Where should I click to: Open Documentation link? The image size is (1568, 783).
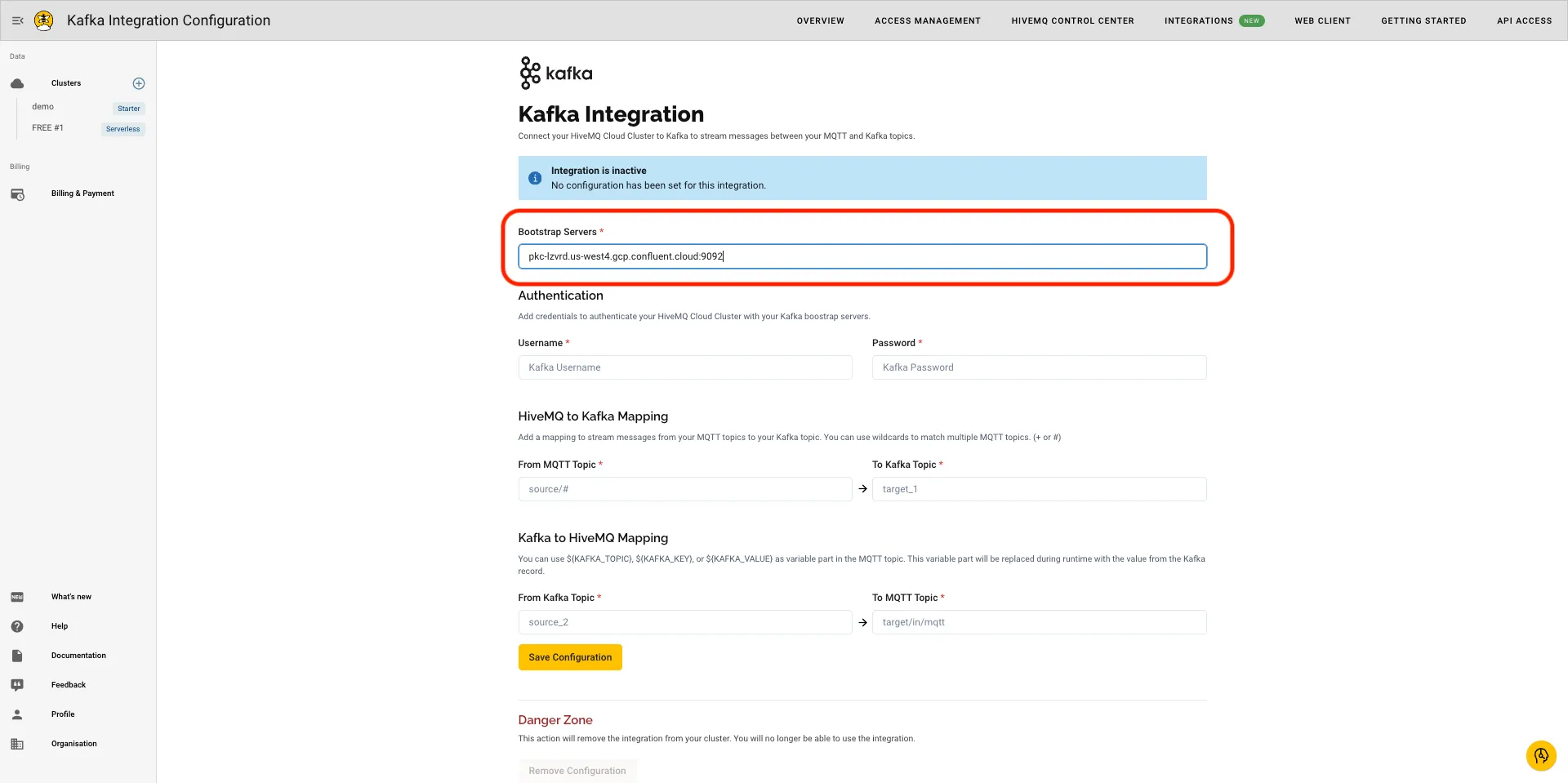tap(78, 656)
